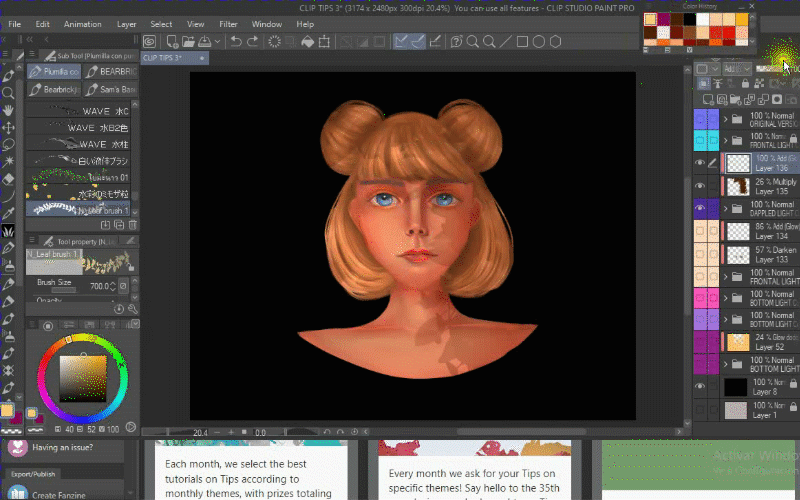The image size is (800, 500).
Task: Select the Magnifier zoom tool
Action: (x=9, y=93)
